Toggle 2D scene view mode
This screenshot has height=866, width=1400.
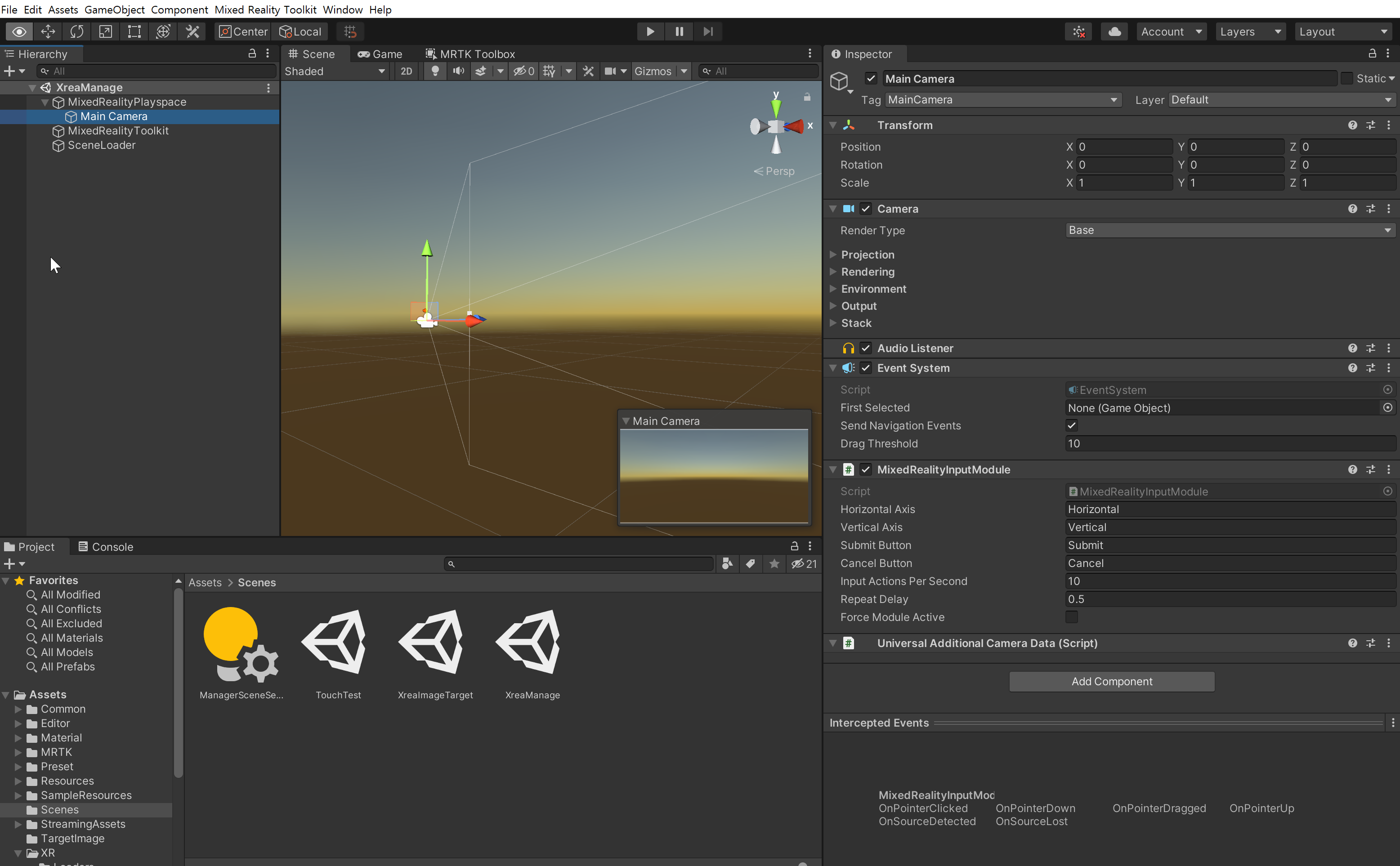[406, 71]
